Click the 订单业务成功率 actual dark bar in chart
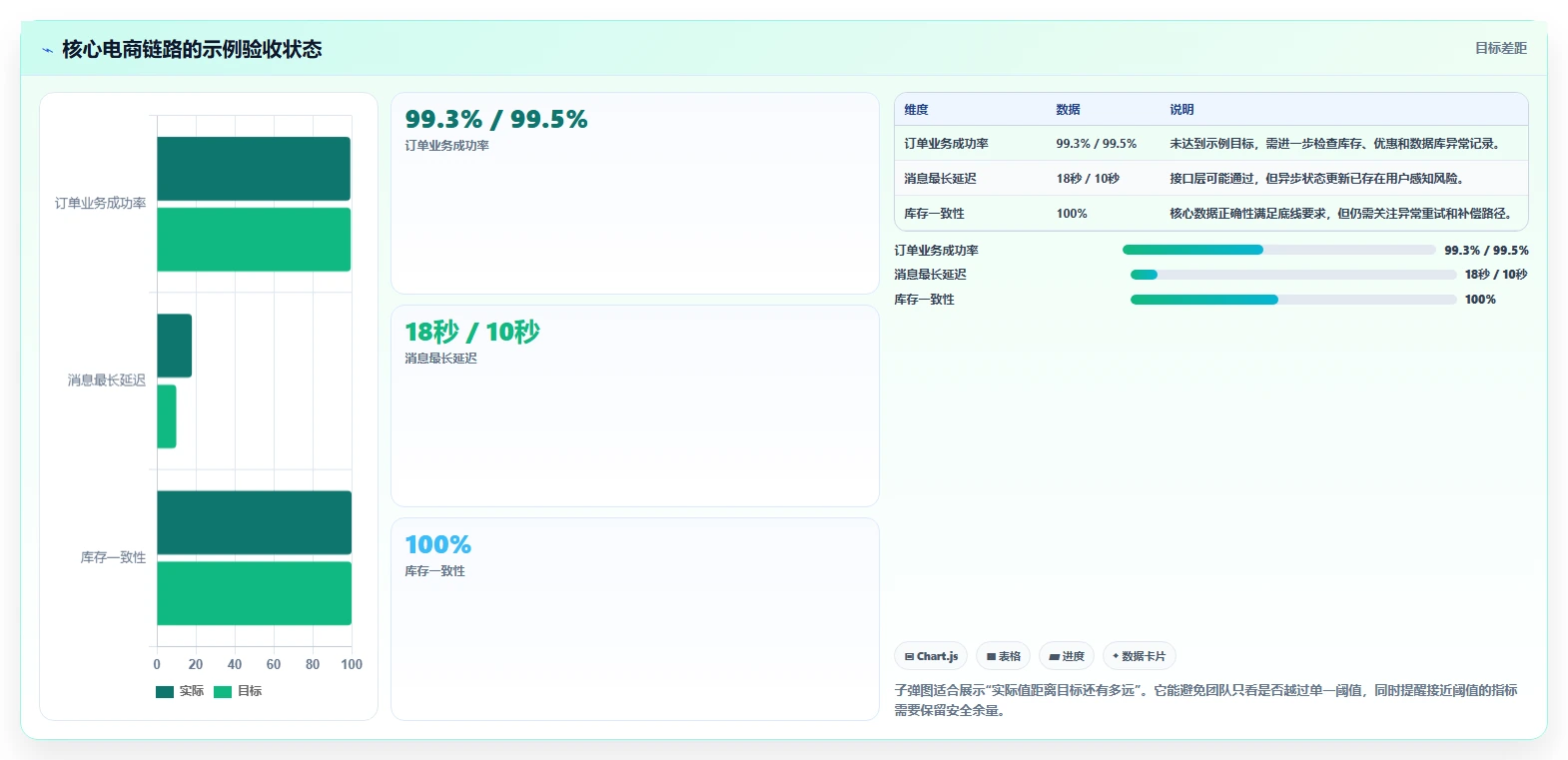The height and width of the screenshot is (760, 1568). 254,169
